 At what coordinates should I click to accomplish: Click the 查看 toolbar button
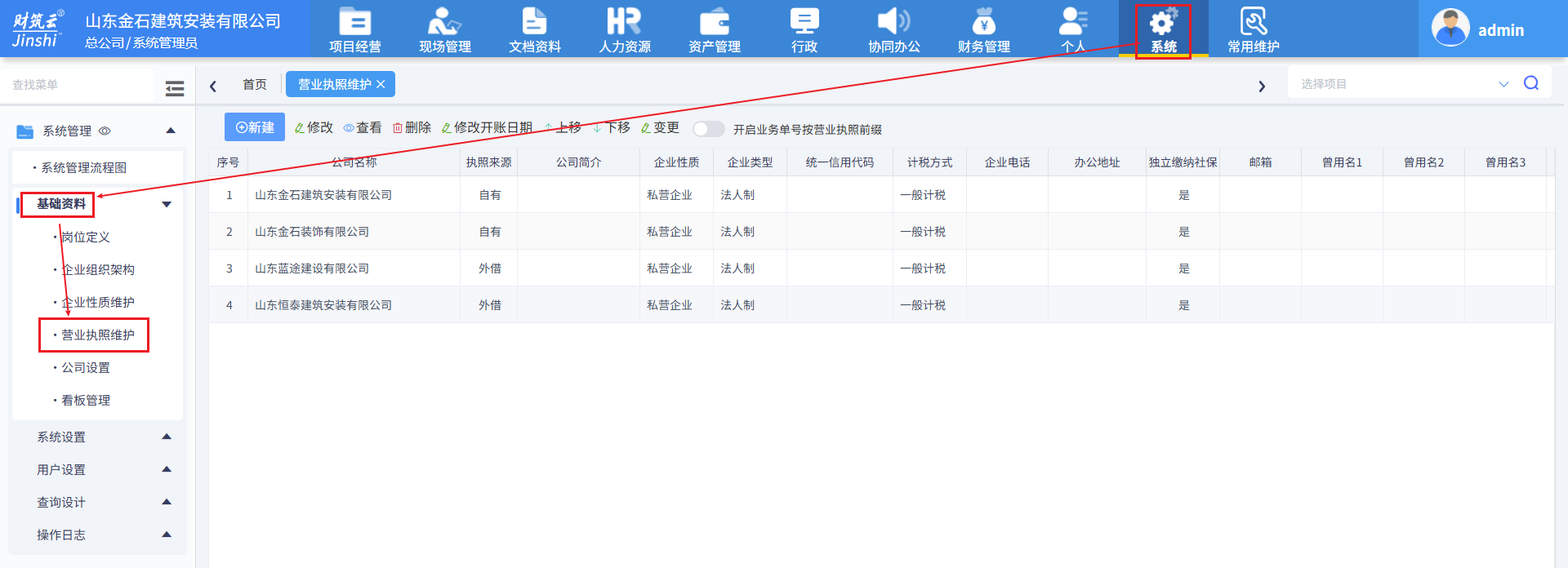[x=363, y=127]
